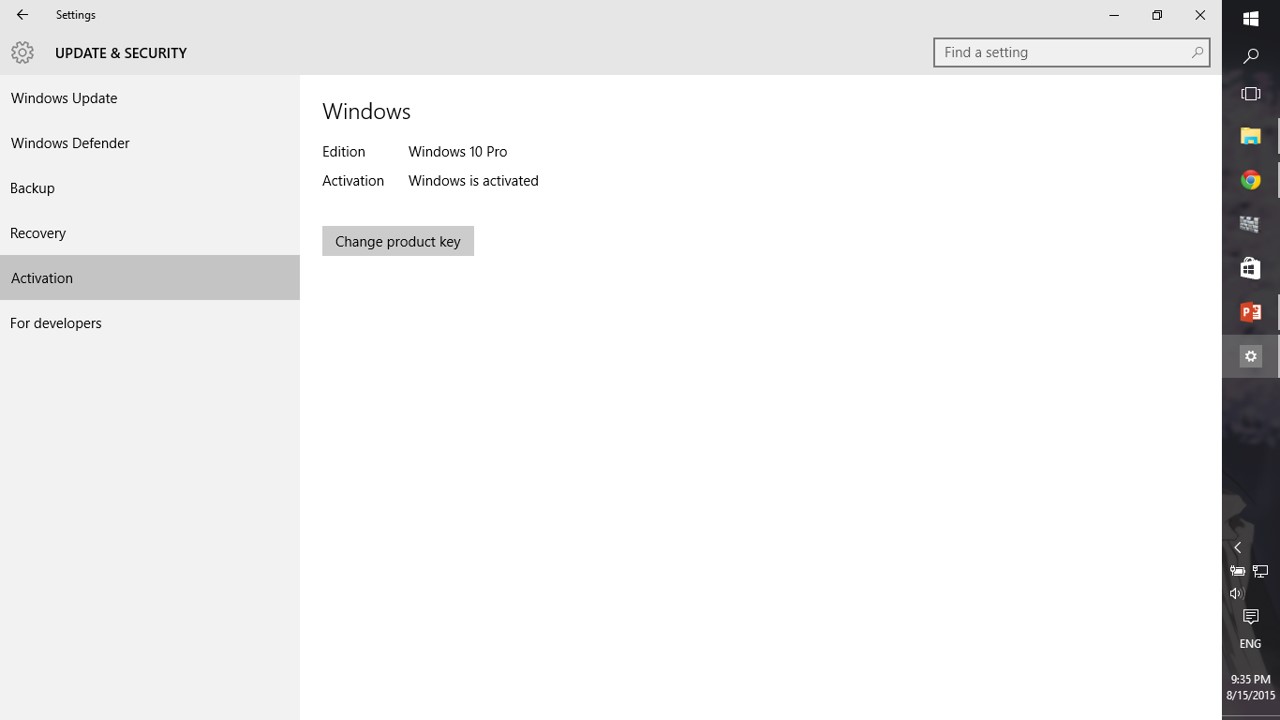The height and width of the screenshot is (720, 1280).
Task: Open the Recovery settings page
Action: tap(38, 233)
